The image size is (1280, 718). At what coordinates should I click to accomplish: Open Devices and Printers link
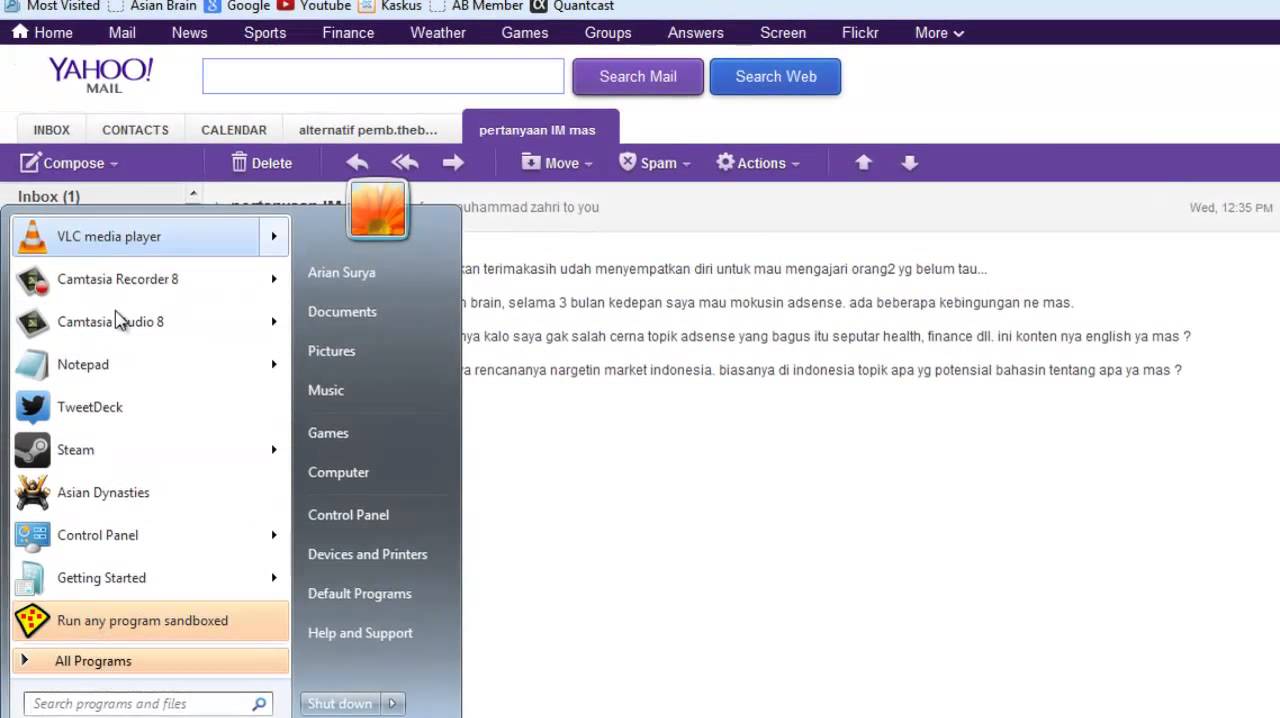click(x=367, y=555)
